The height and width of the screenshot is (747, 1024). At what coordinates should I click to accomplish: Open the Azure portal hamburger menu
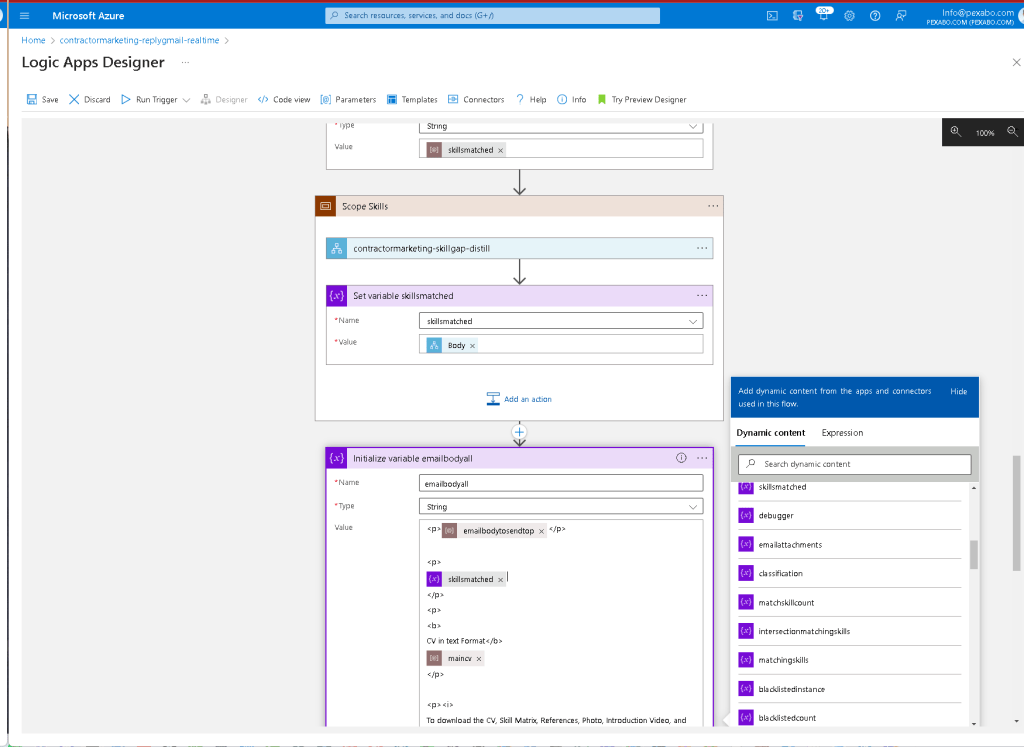pyautogui.click(x=25, y=16)
